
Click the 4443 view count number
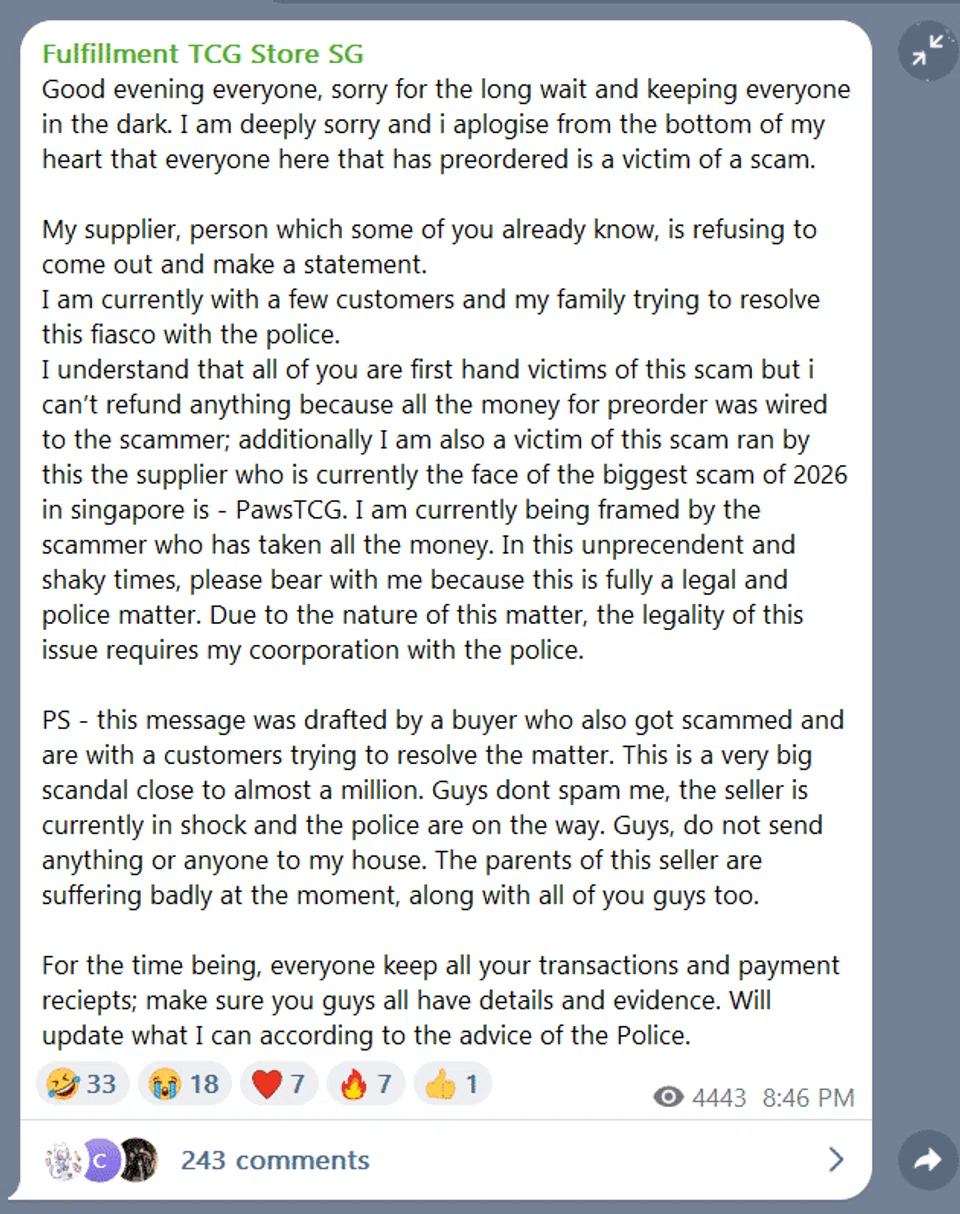[719, 1098]
